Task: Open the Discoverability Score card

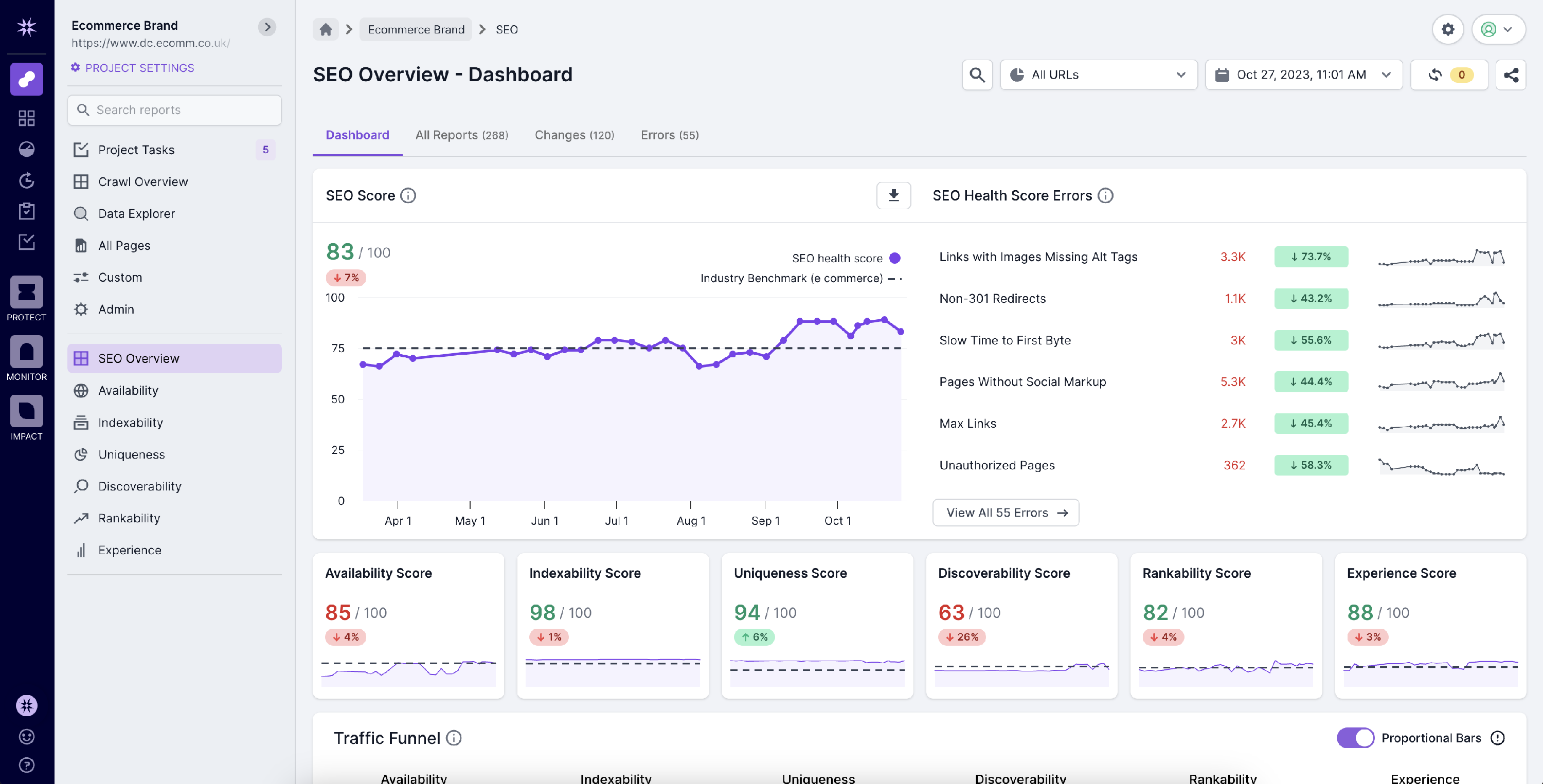Action: pyautogui.click(x=1022, y=626)
